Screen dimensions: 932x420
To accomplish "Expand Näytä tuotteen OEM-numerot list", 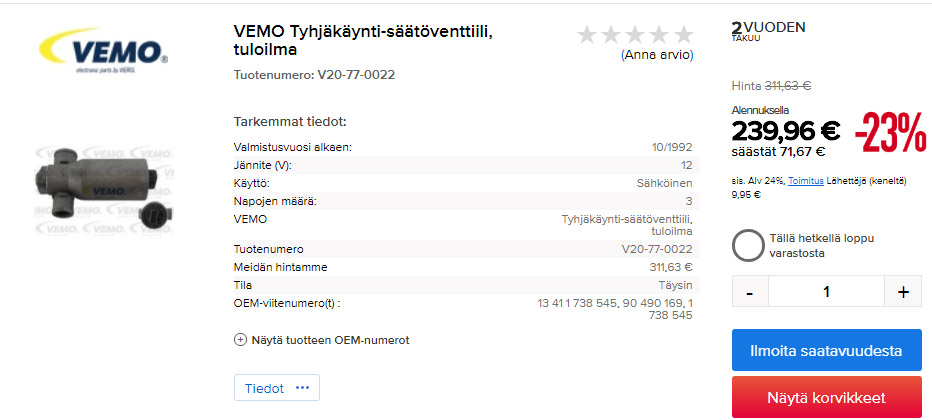I will tap(330, 340).
